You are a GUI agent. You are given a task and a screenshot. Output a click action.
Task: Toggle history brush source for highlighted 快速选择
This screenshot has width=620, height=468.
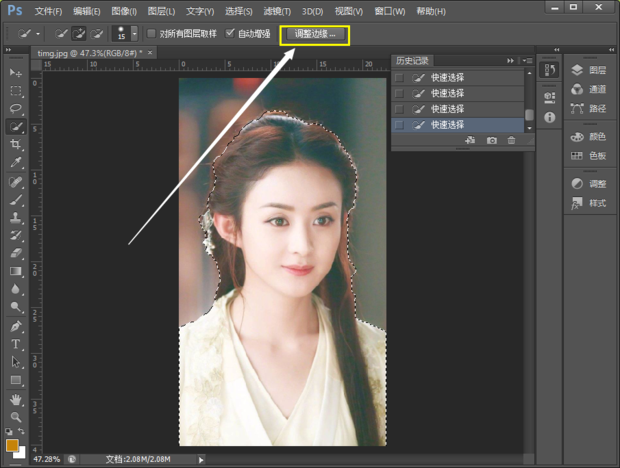tap(399, 125)
